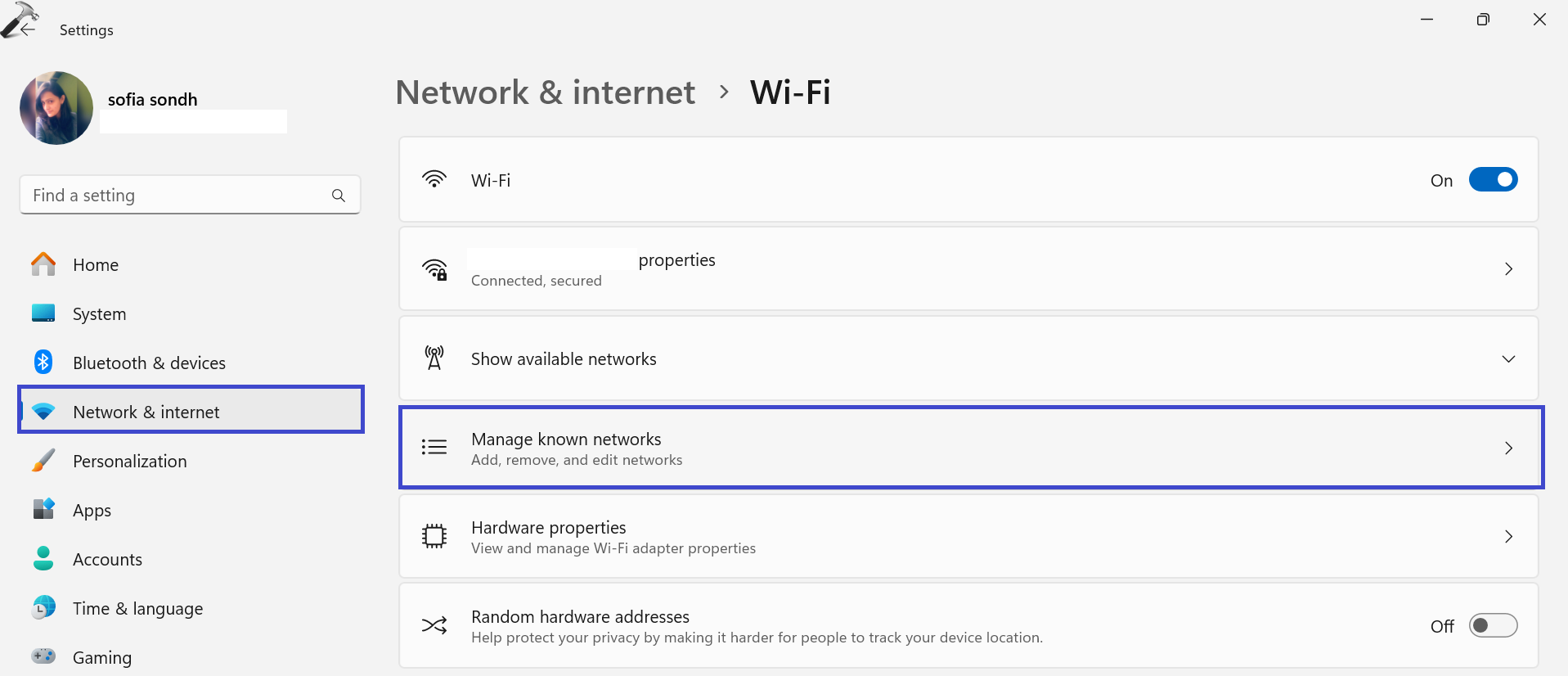
Task: Select Network & internet sidebar item
Action: coord(146,412)
